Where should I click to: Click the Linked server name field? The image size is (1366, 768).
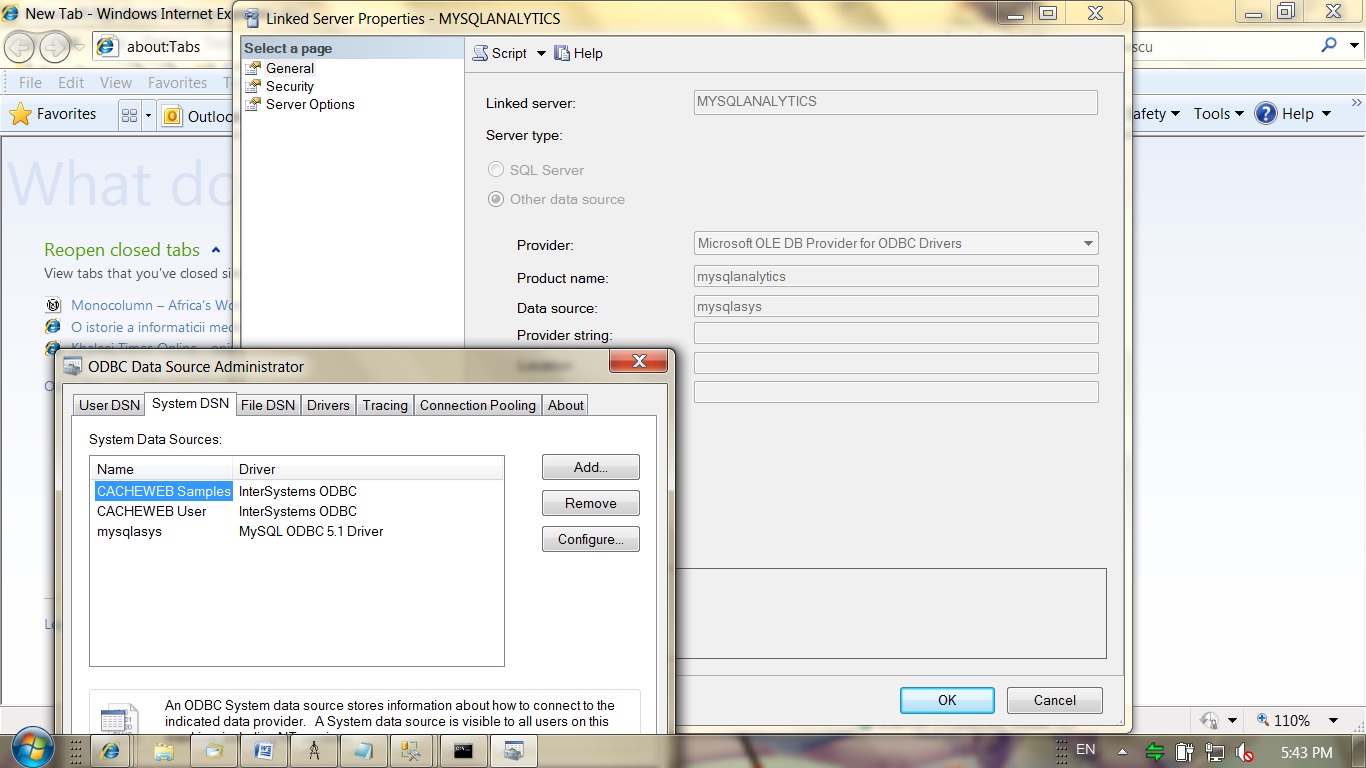point(896,102)
